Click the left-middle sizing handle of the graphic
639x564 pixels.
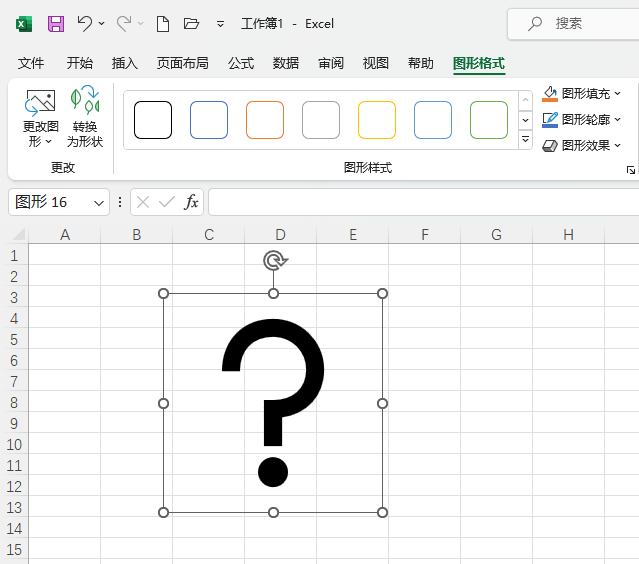163,403
